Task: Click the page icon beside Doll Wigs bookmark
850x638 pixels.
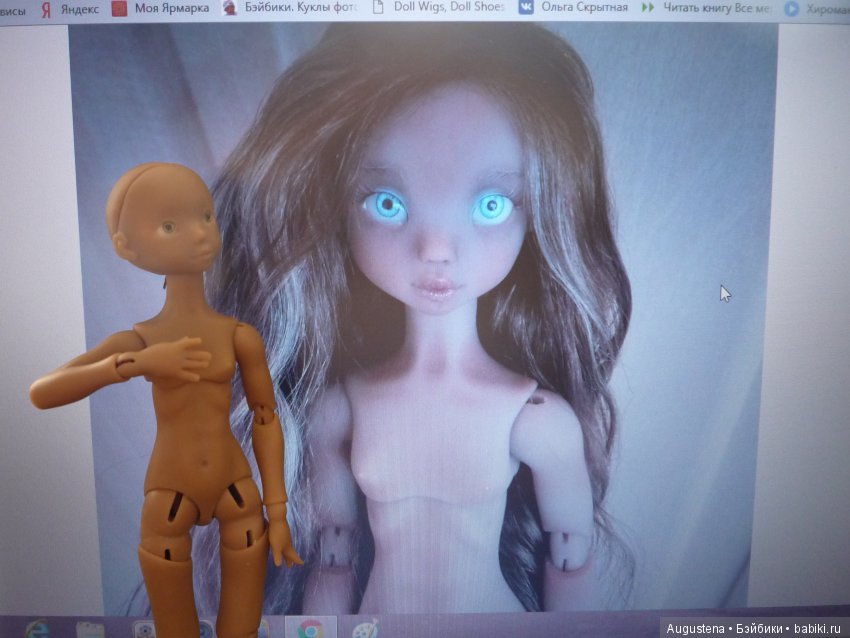Action: pyautogui.click(x=378, y=8)
